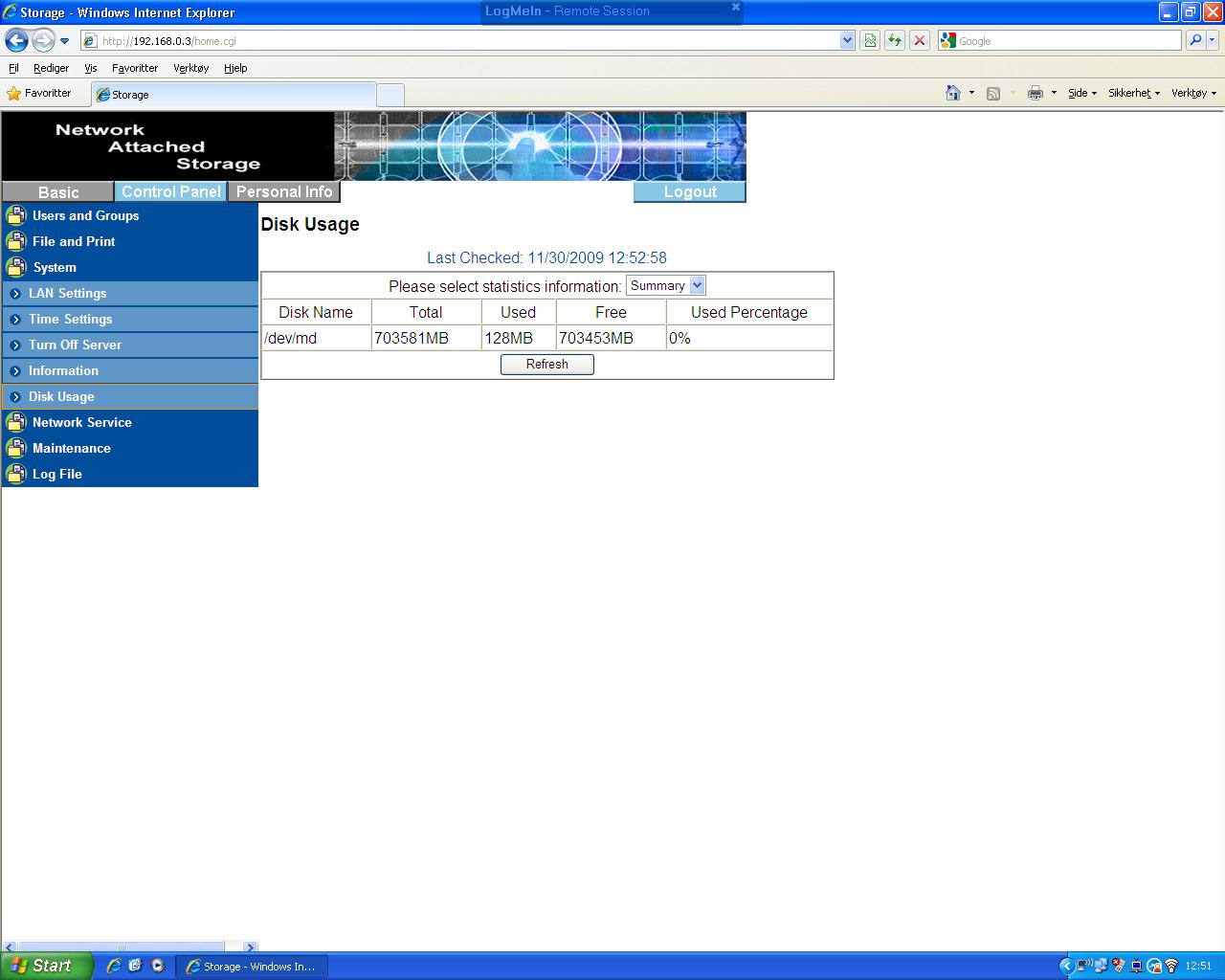This screenshot has height=980, width=1225.
Task: Click the compatibility view icon
Action: (869, 40)
